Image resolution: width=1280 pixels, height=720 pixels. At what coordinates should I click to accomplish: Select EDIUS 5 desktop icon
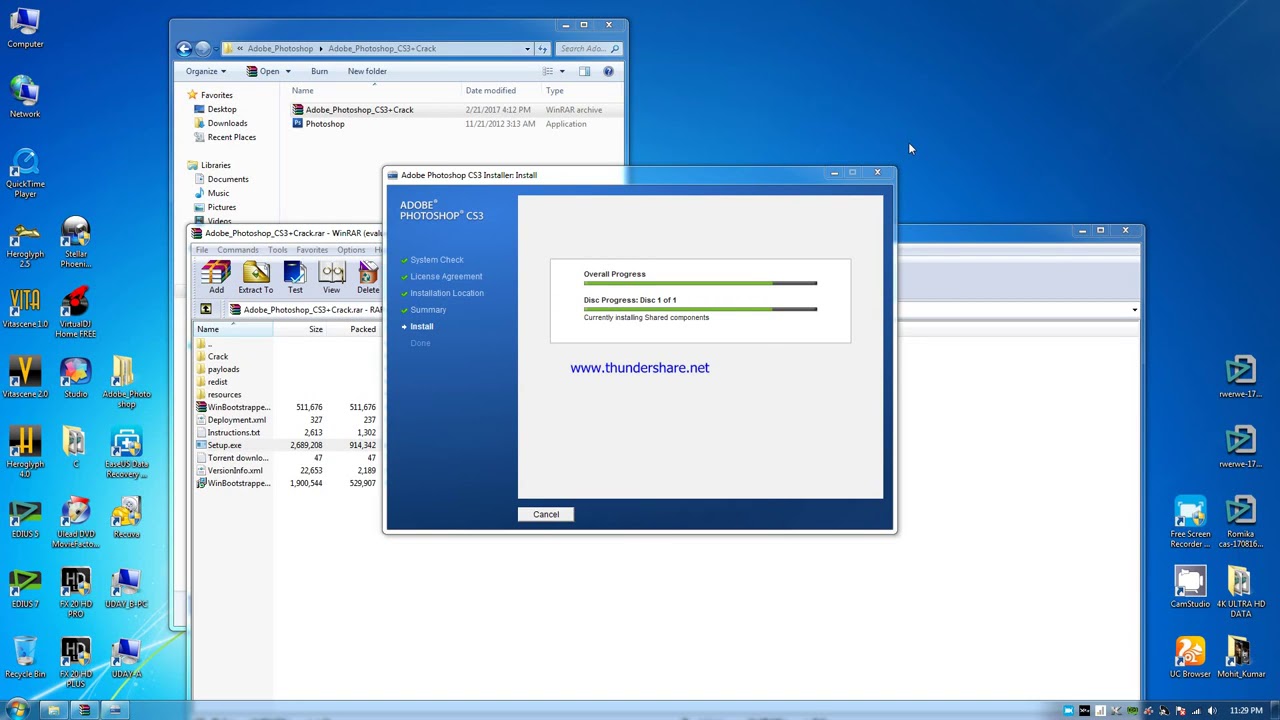point(25,518)
